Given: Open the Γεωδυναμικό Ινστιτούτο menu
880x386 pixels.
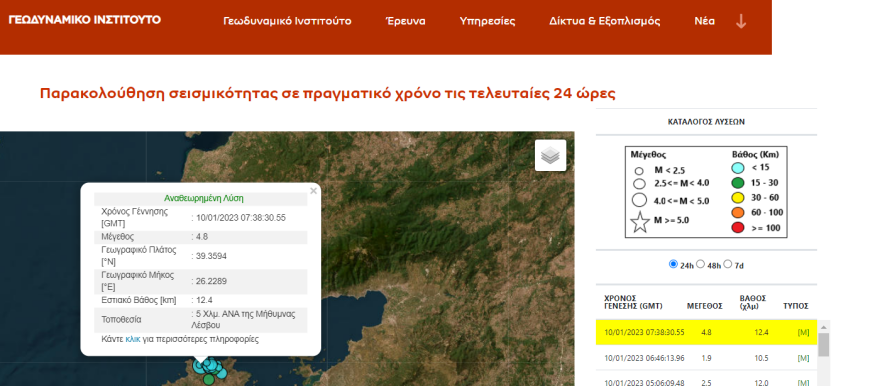Looking at the screenshot, I should pos(287,21).
